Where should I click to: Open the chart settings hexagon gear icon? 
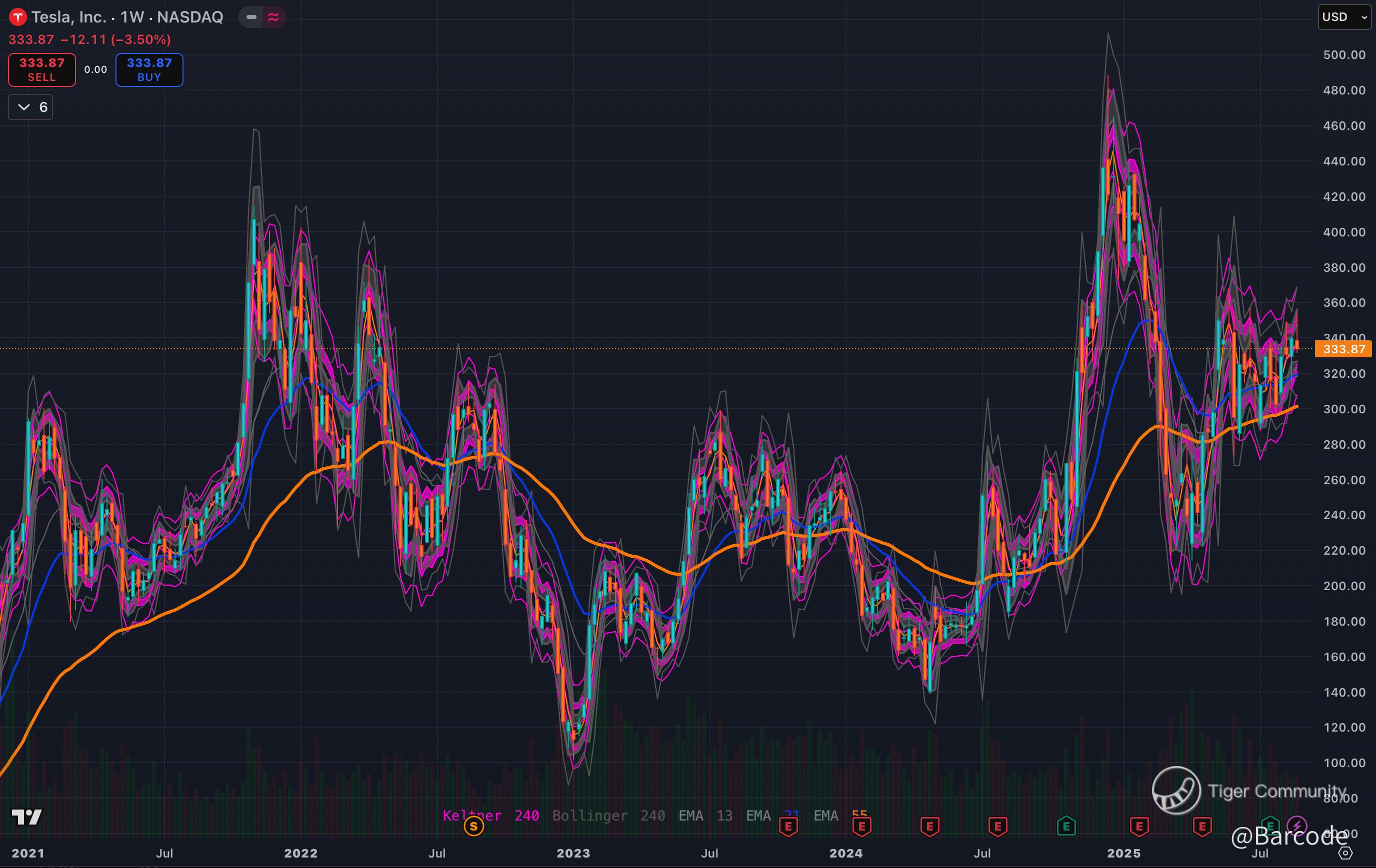(x=1345, y=853)
